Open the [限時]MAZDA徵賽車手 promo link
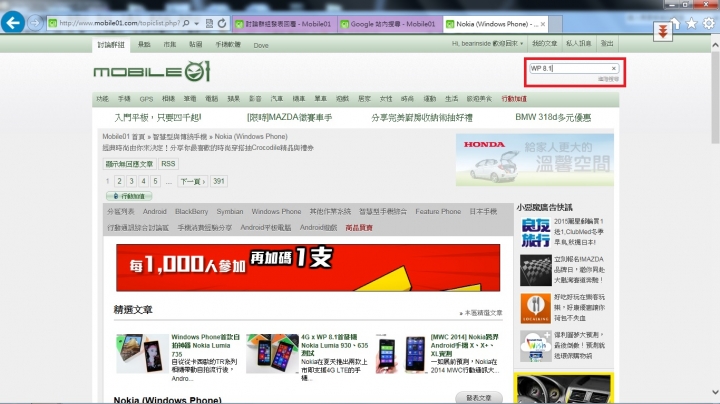720x404 pixels. tap(289, 118)
